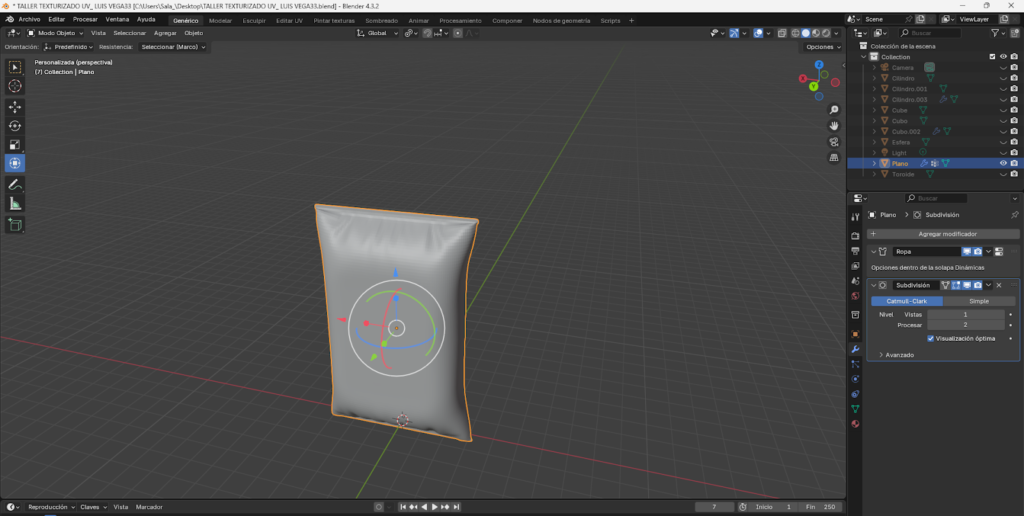Collapse the Ropa modifier panel
This screenshot has width=1024, height=516.
[x=874, y=251]
